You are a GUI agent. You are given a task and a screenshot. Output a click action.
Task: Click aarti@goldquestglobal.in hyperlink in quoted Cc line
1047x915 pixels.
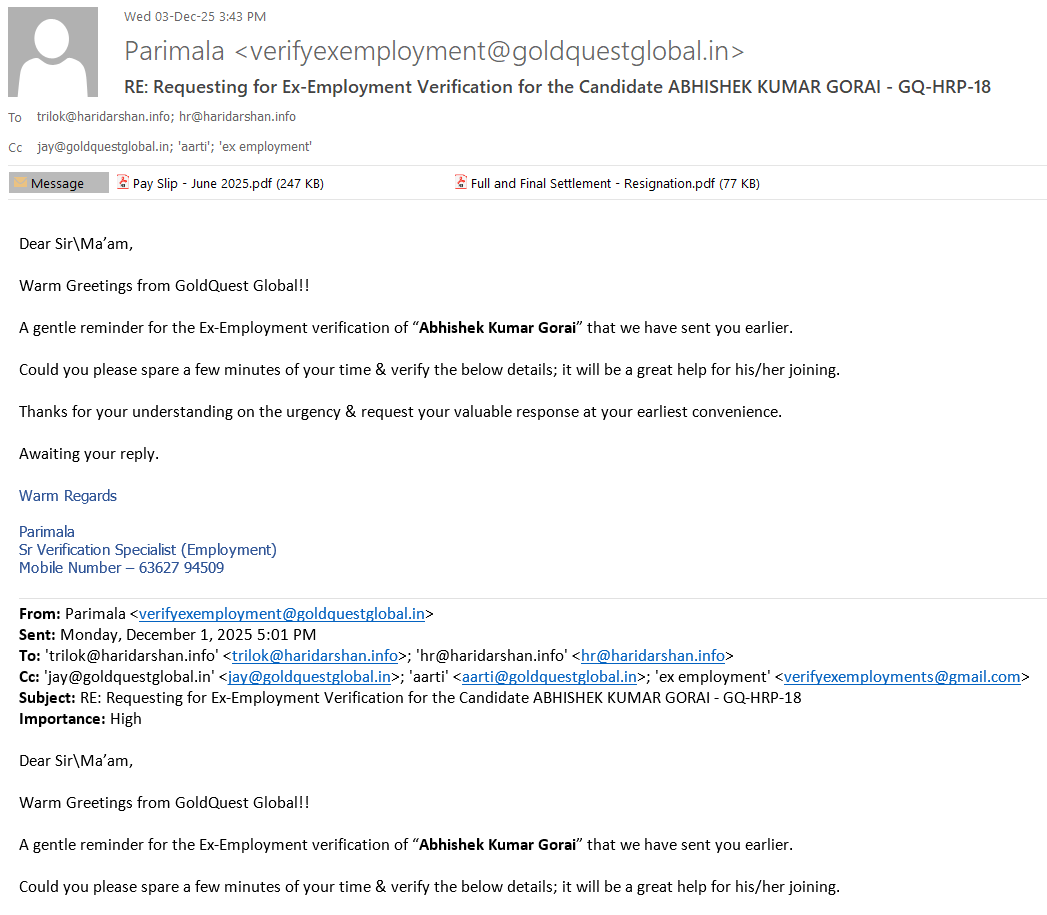(x=549, y=677)
